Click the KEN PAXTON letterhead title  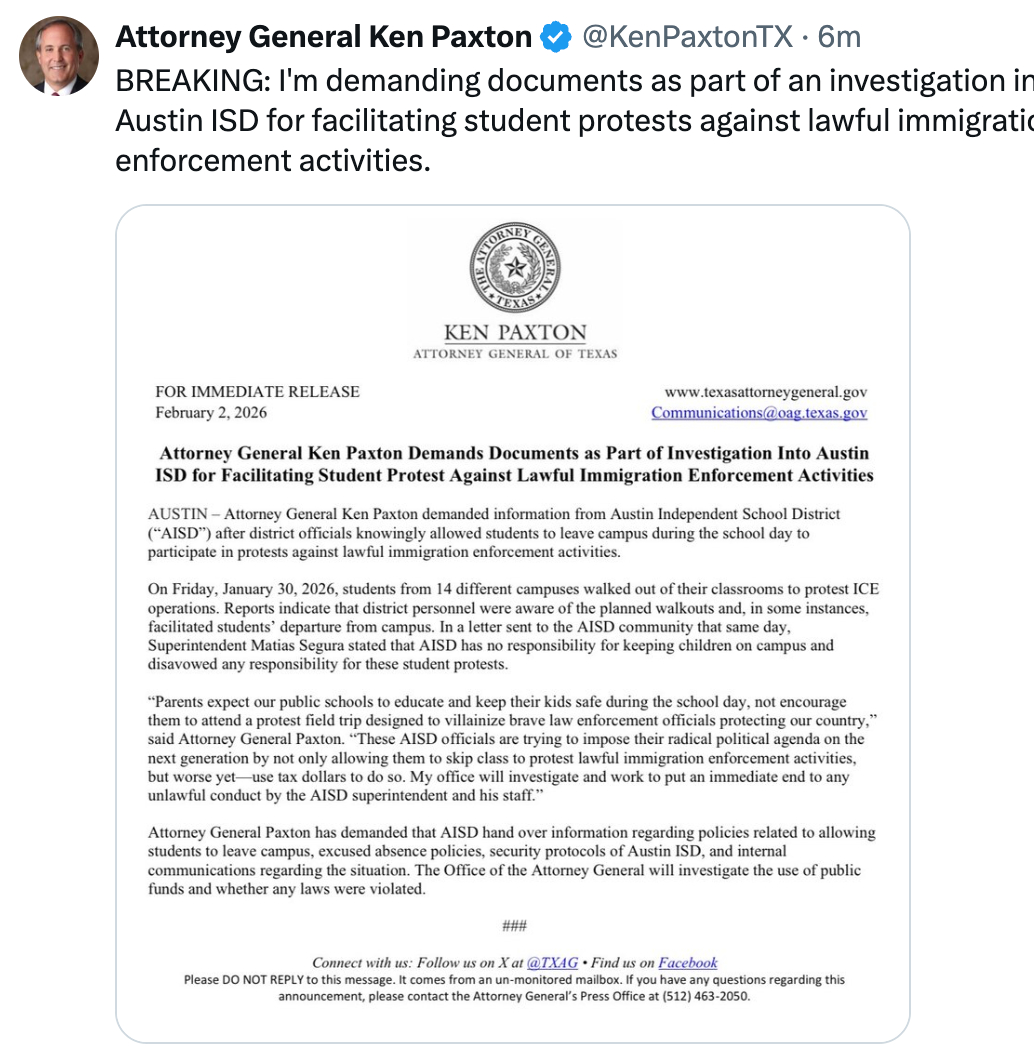[515, 333]
